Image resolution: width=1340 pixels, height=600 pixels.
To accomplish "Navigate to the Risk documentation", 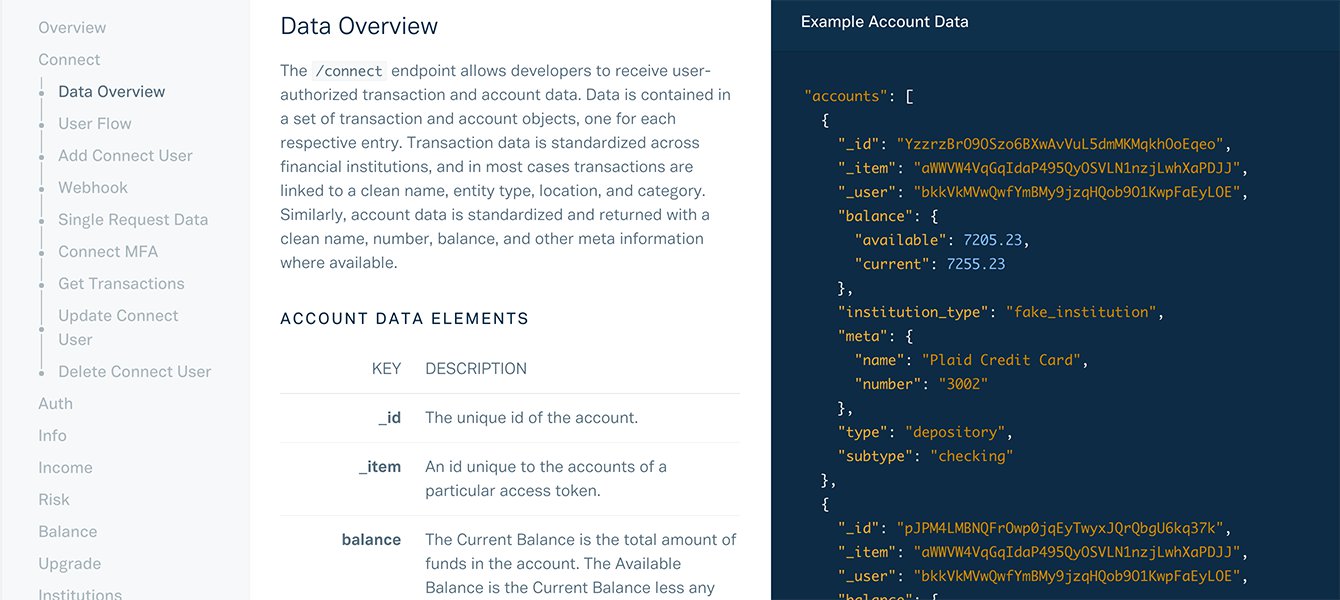I will tap(54, 499).
